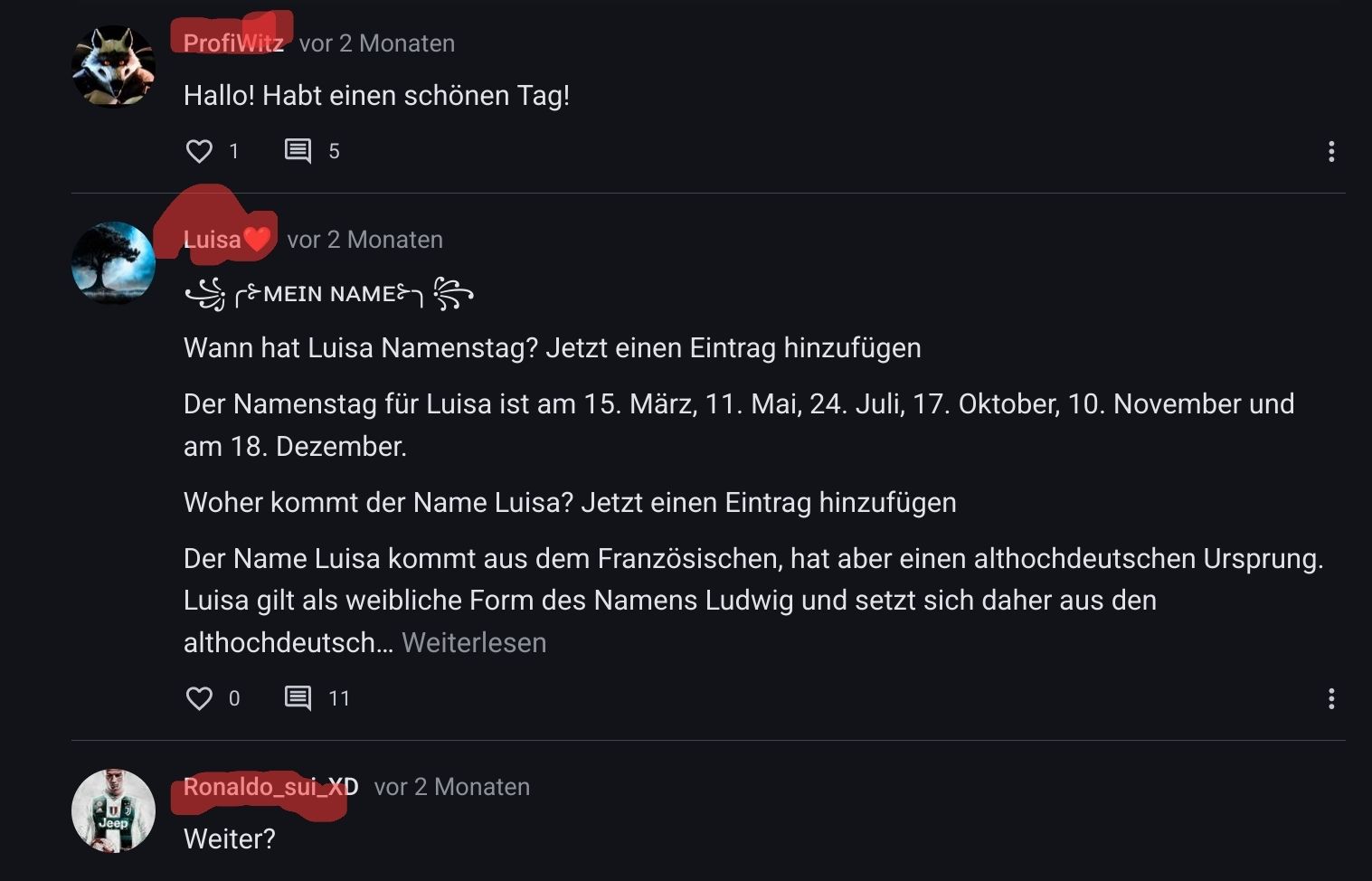The width and height of the screenshot is (1372, 881).
Task: Click the reply count 5 on ProfiWitz's comment
Action: coord(334,152)
